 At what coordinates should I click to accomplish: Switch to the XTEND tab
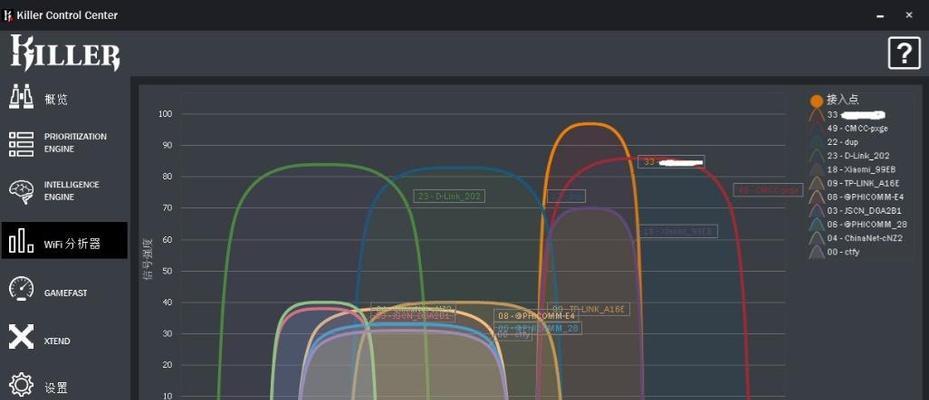tap(57, 341)
